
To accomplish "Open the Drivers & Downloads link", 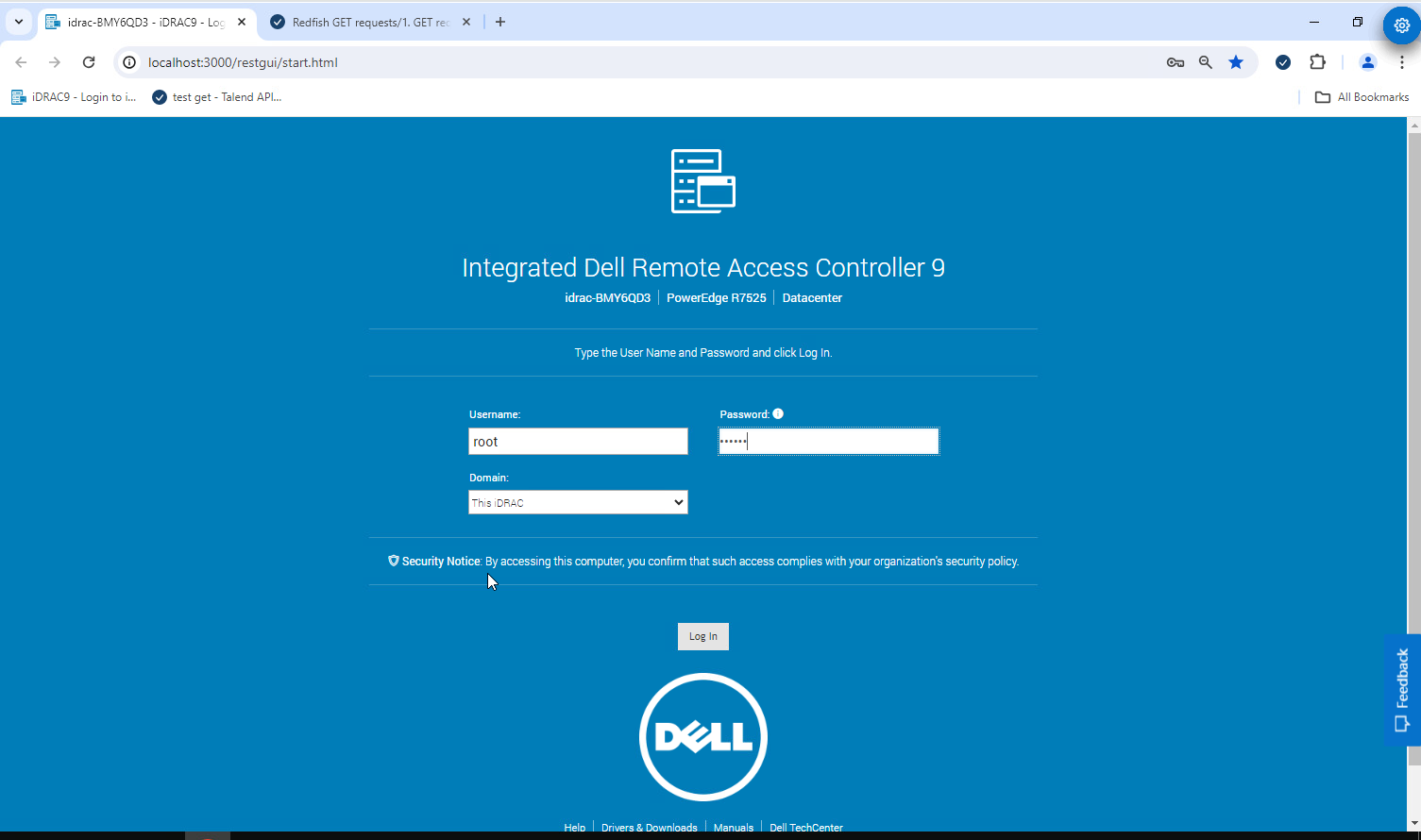I will (650, 828).
